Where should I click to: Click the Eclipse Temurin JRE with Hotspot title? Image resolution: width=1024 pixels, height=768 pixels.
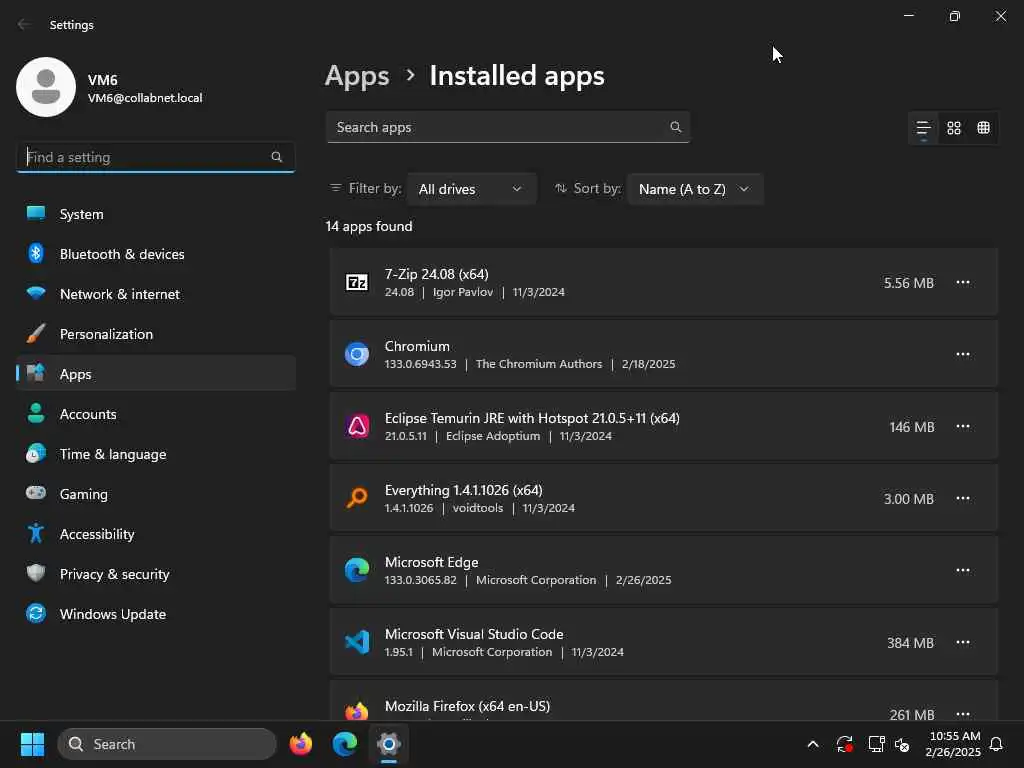point(532,418)
